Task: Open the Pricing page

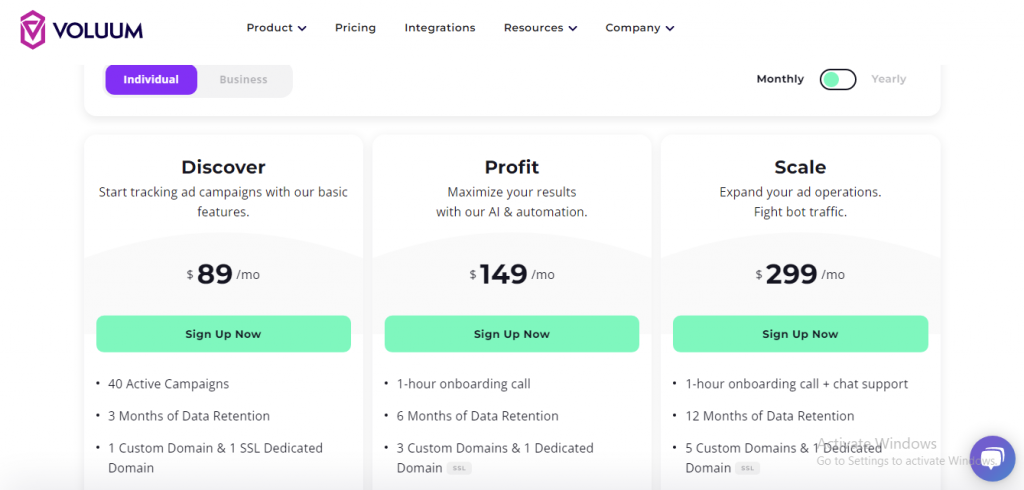Action: pyautogui.click(x=355, y=28)
